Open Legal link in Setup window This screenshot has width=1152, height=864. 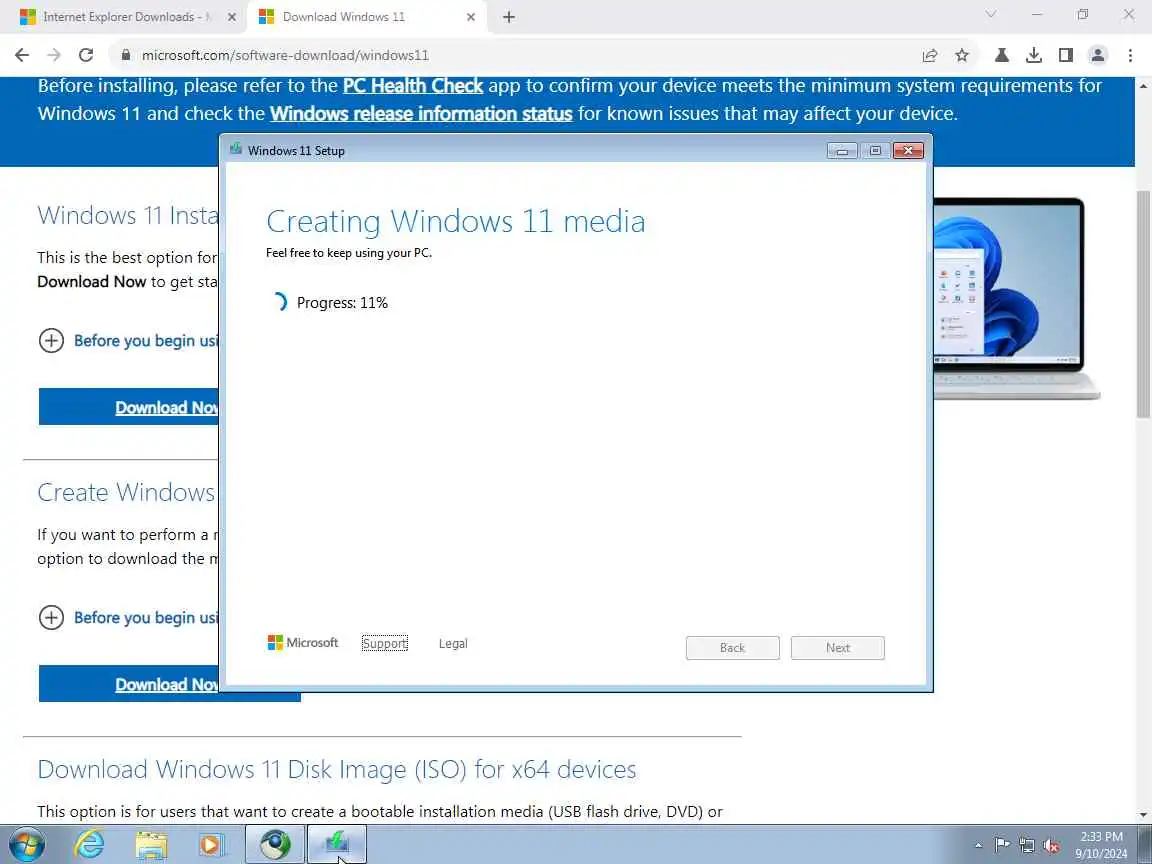point(453,644)
